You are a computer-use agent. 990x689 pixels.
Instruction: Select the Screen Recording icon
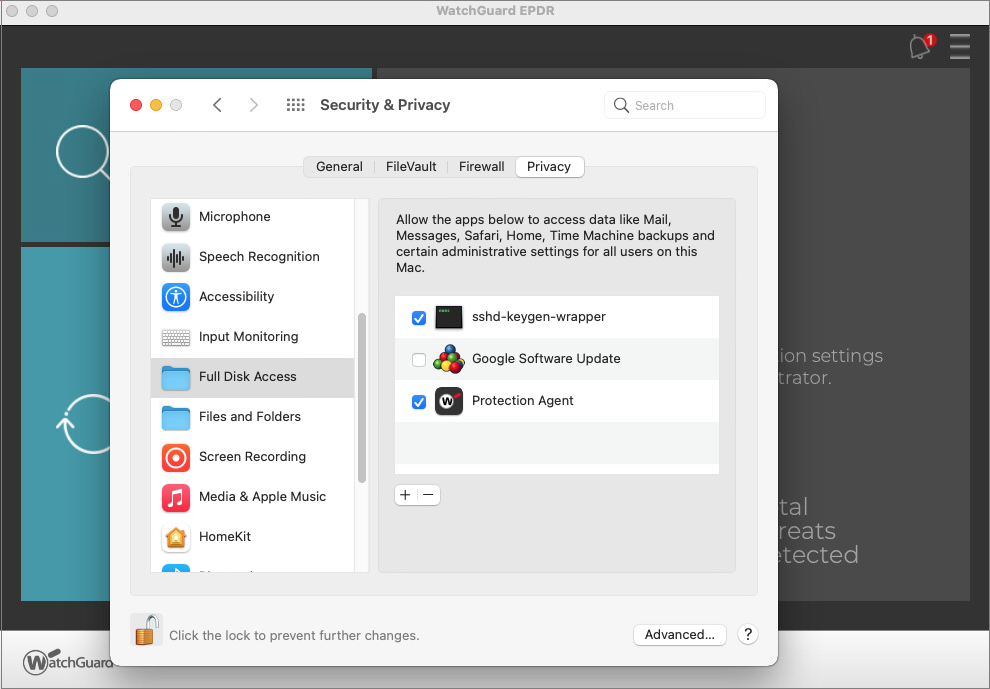(x=175, y=457)
